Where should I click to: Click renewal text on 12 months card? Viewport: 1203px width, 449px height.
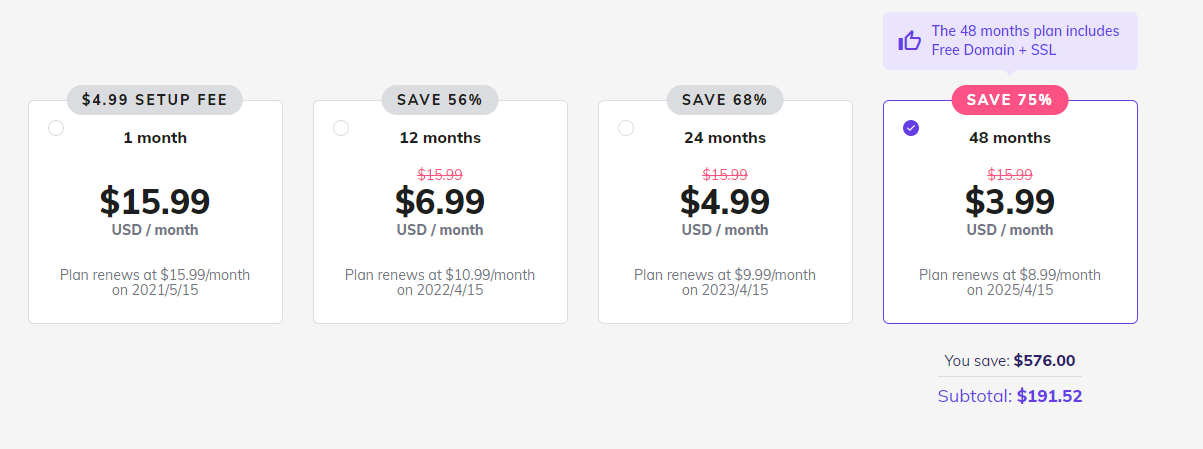(440, 282)
